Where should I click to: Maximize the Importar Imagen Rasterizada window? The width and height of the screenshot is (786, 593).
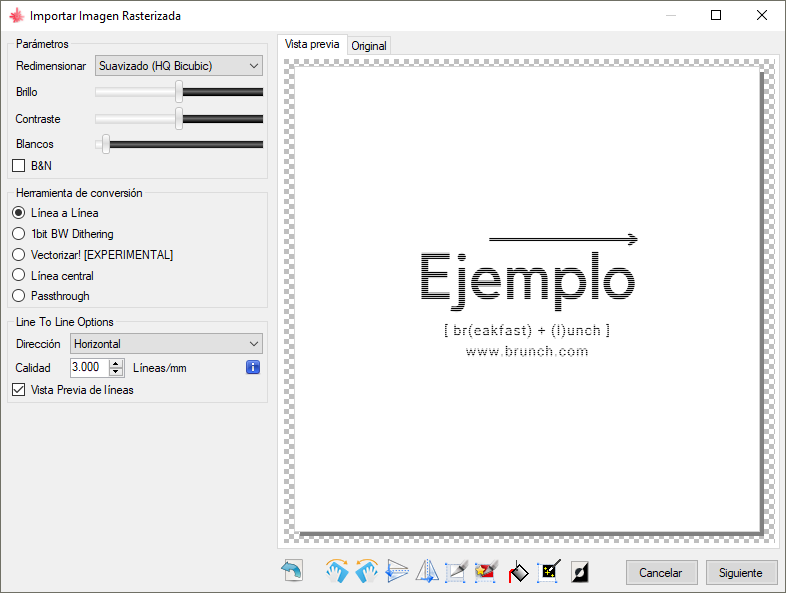(x=716, y=16)
